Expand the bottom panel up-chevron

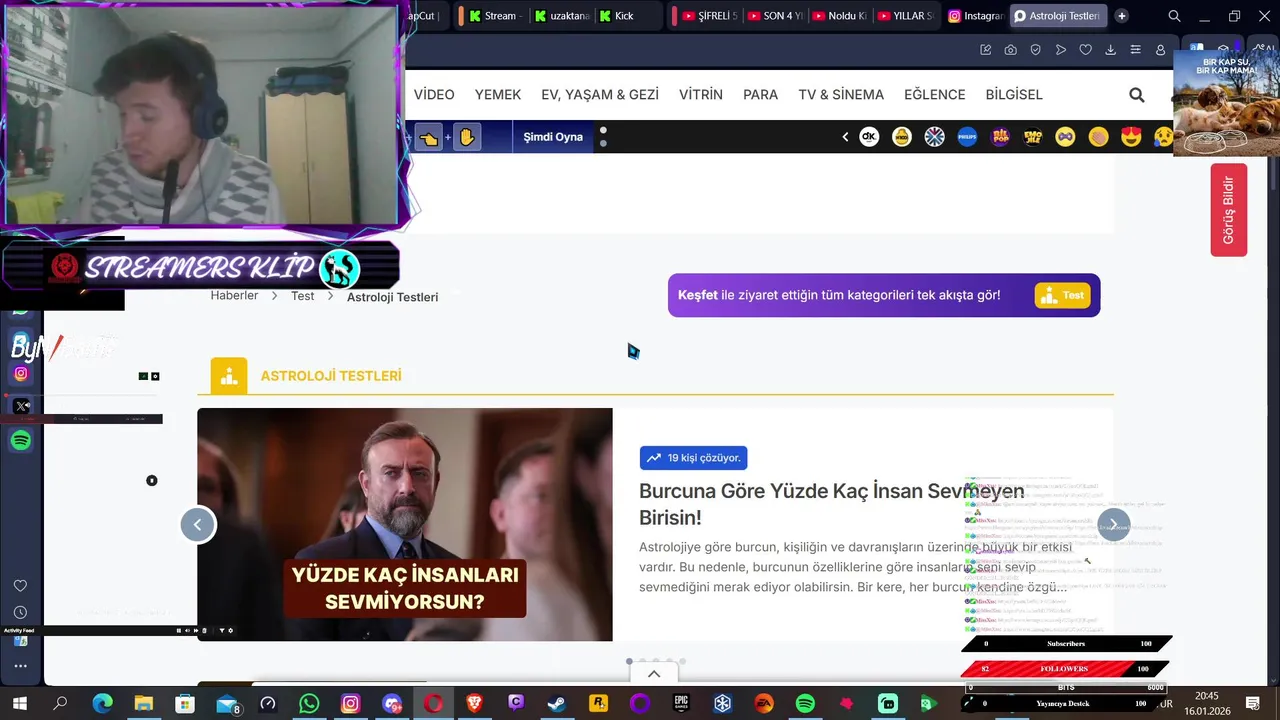coord(654,674)
